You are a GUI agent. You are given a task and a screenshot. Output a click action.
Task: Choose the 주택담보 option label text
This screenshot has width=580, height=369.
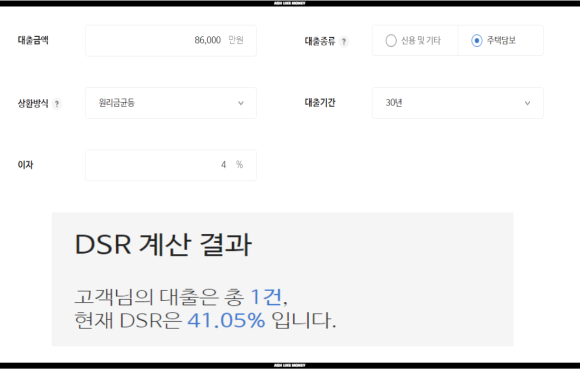tap(501, 40)
